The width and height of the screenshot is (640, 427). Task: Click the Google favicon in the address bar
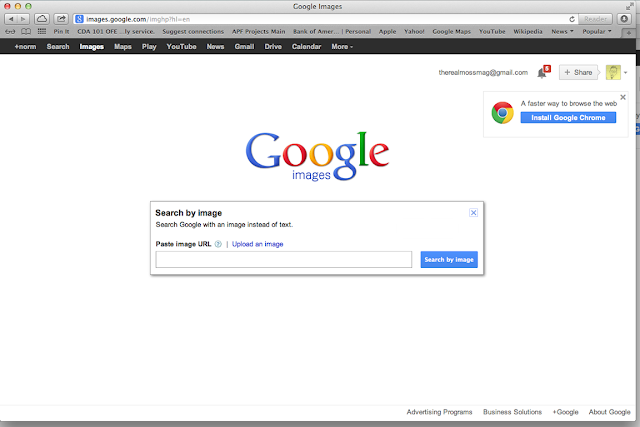coord(80,19)
